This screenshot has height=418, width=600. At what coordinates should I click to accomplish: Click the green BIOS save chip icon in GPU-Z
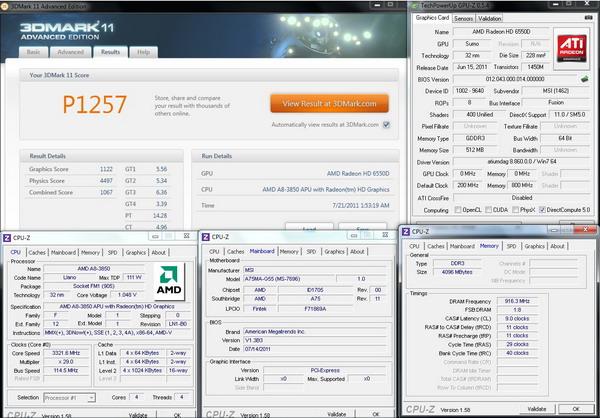click(x=584, y=79)
